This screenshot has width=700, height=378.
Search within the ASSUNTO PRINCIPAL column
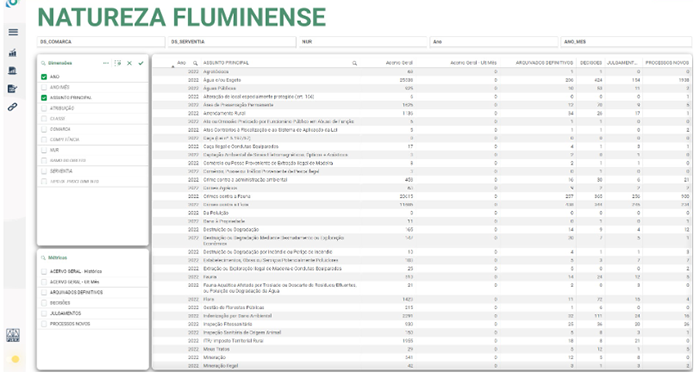click(x=354, y=63)
